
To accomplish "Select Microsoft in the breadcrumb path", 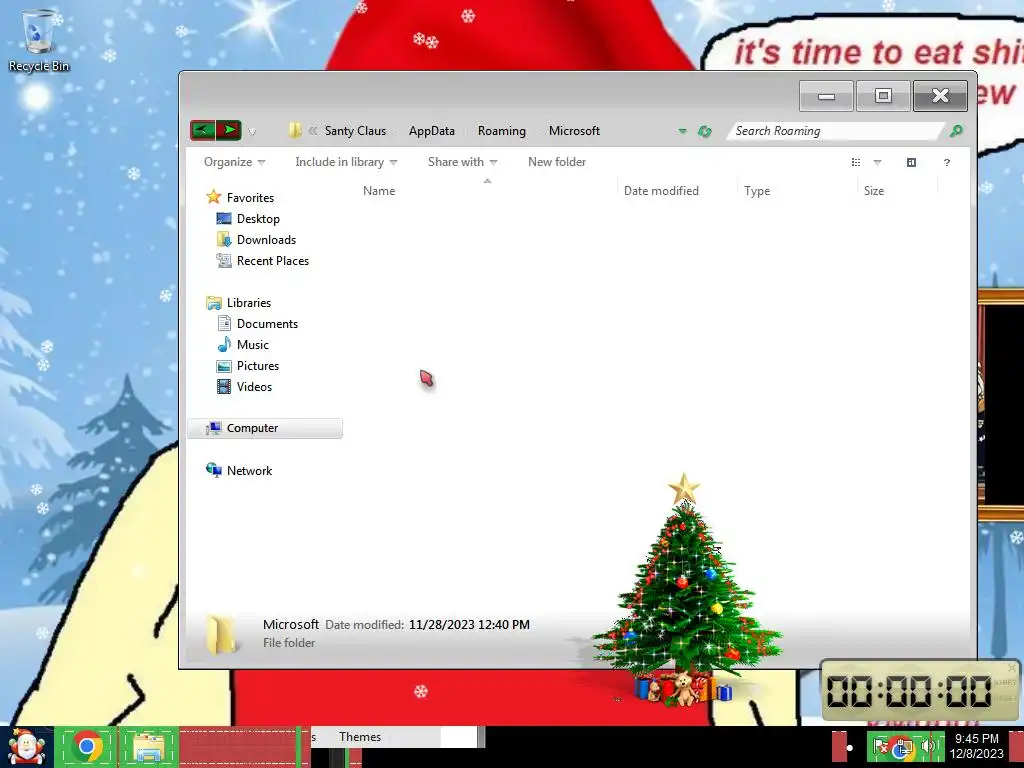I will 574,131.
